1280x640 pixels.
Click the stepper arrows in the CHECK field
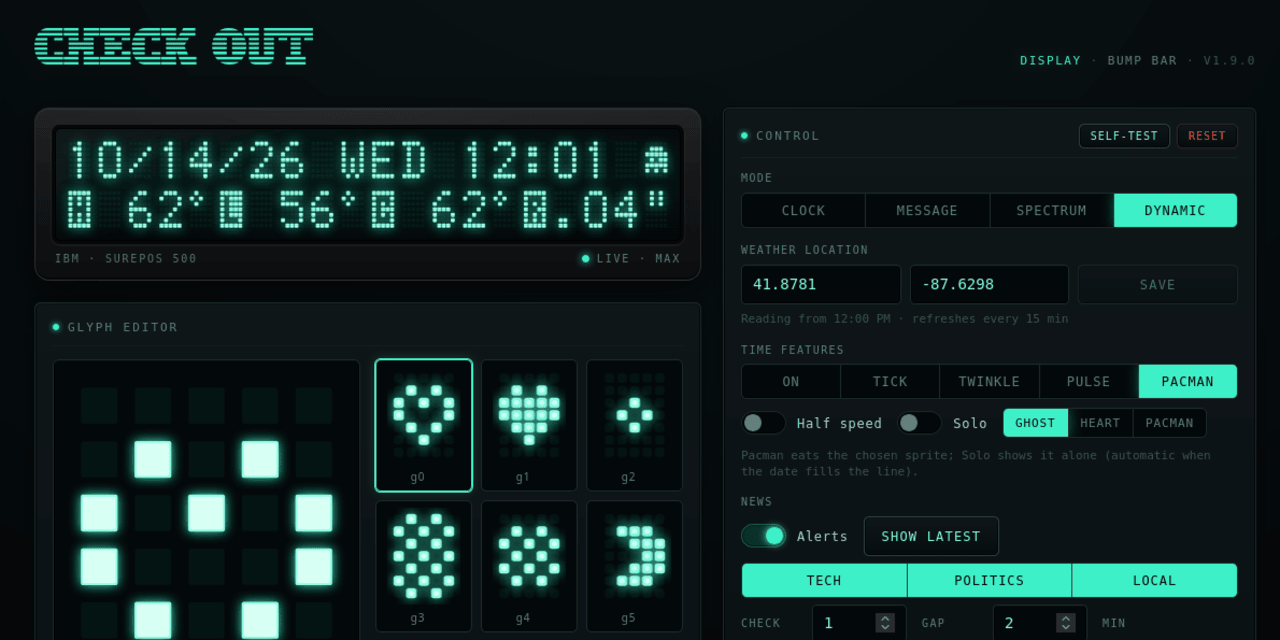point(885,623)
